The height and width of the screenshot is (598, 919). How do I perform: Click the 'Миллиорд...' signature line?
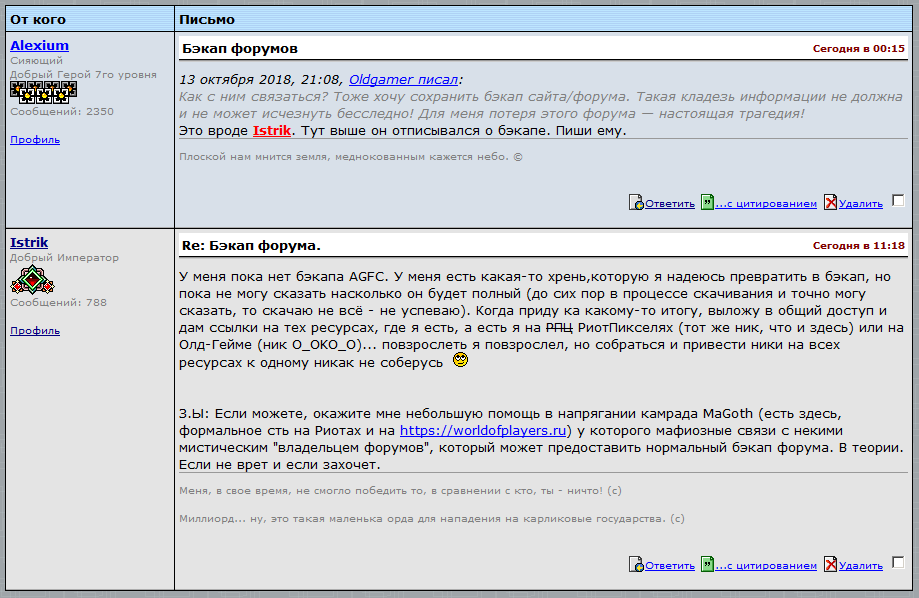click(432, 519)
